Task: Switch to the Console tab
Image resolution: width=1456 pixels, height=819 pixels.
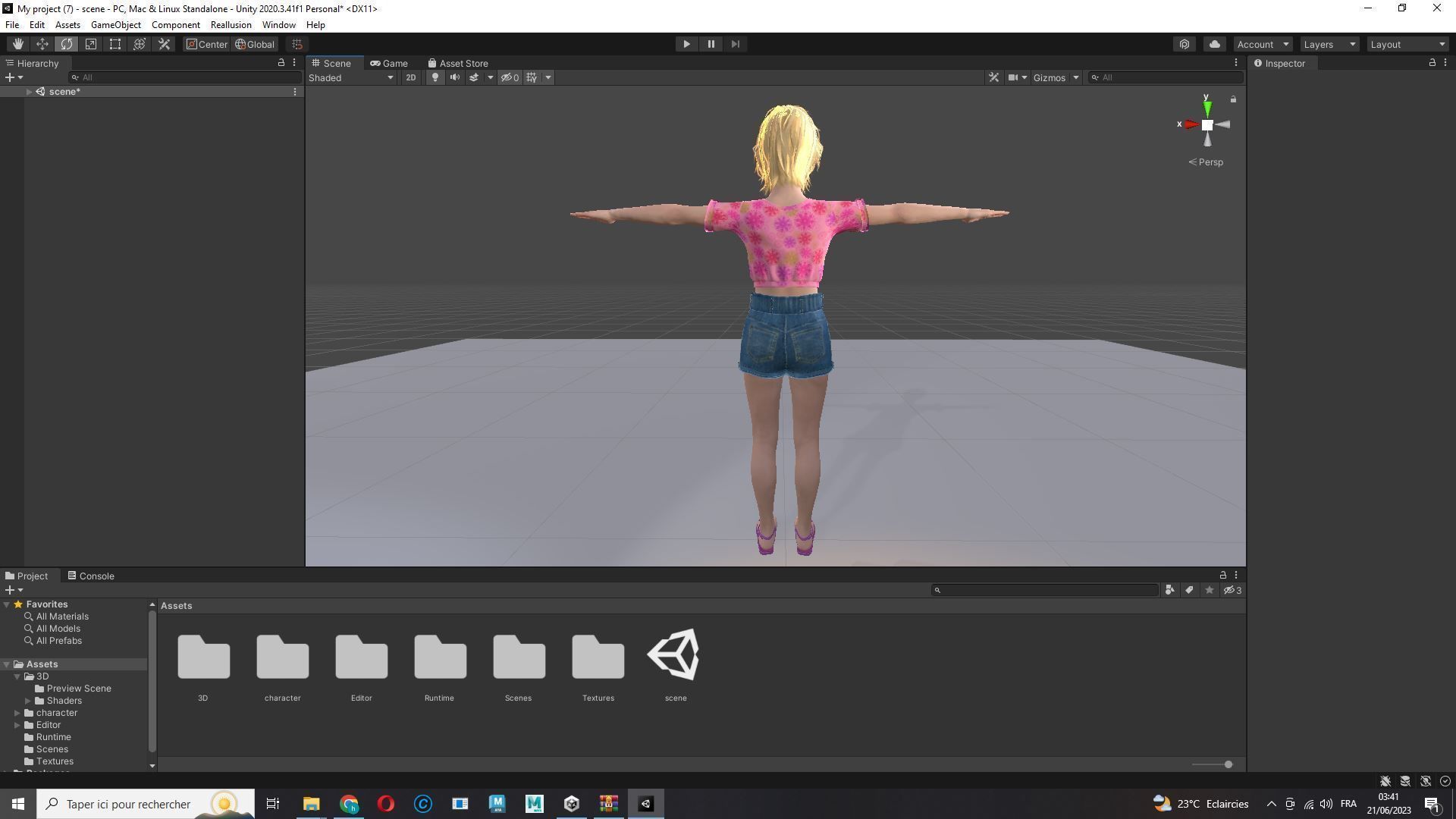Action: point(91,576)
